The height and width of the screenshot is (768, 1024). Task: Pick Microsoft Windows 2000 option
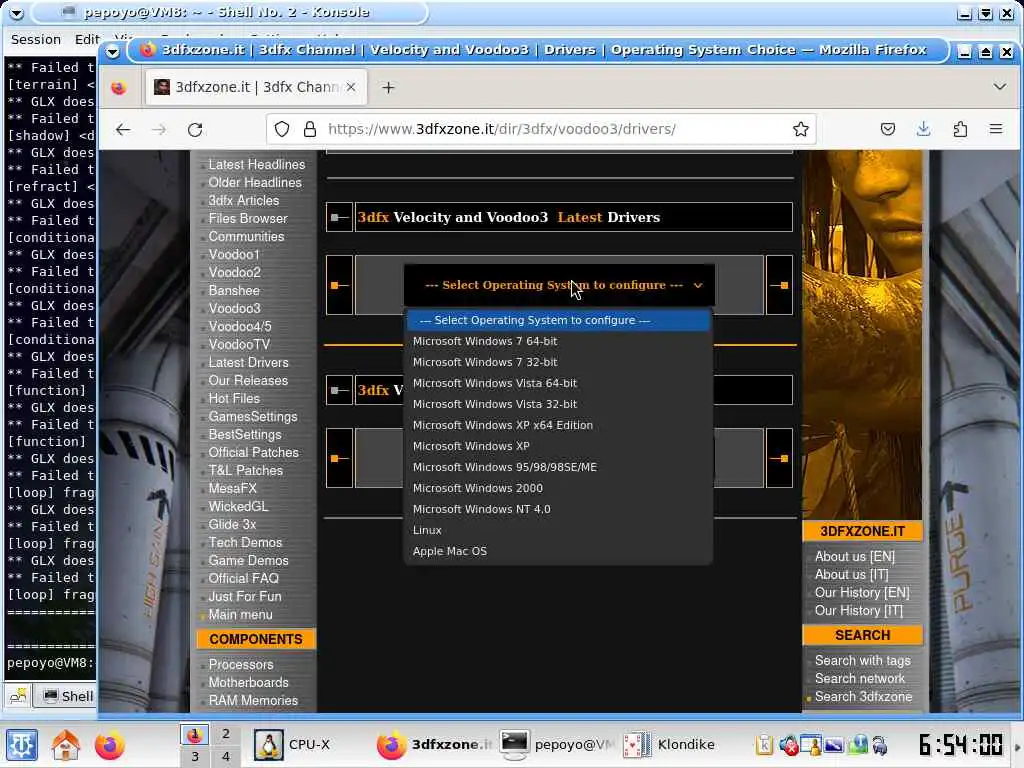coord(558,488)
